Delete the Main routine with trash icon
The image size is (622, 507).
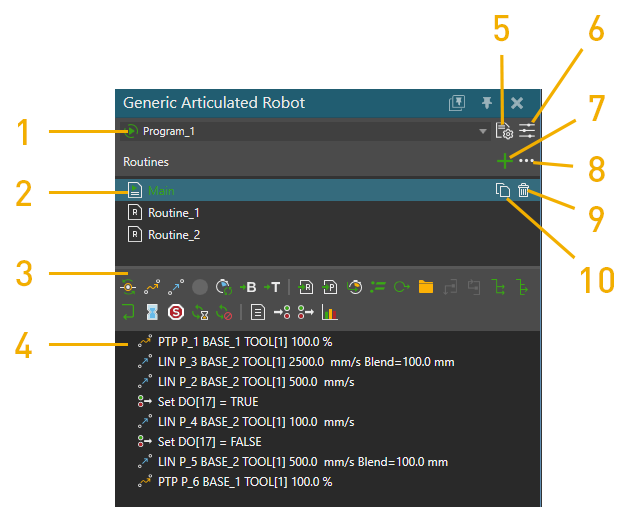(x=524, y=191)
